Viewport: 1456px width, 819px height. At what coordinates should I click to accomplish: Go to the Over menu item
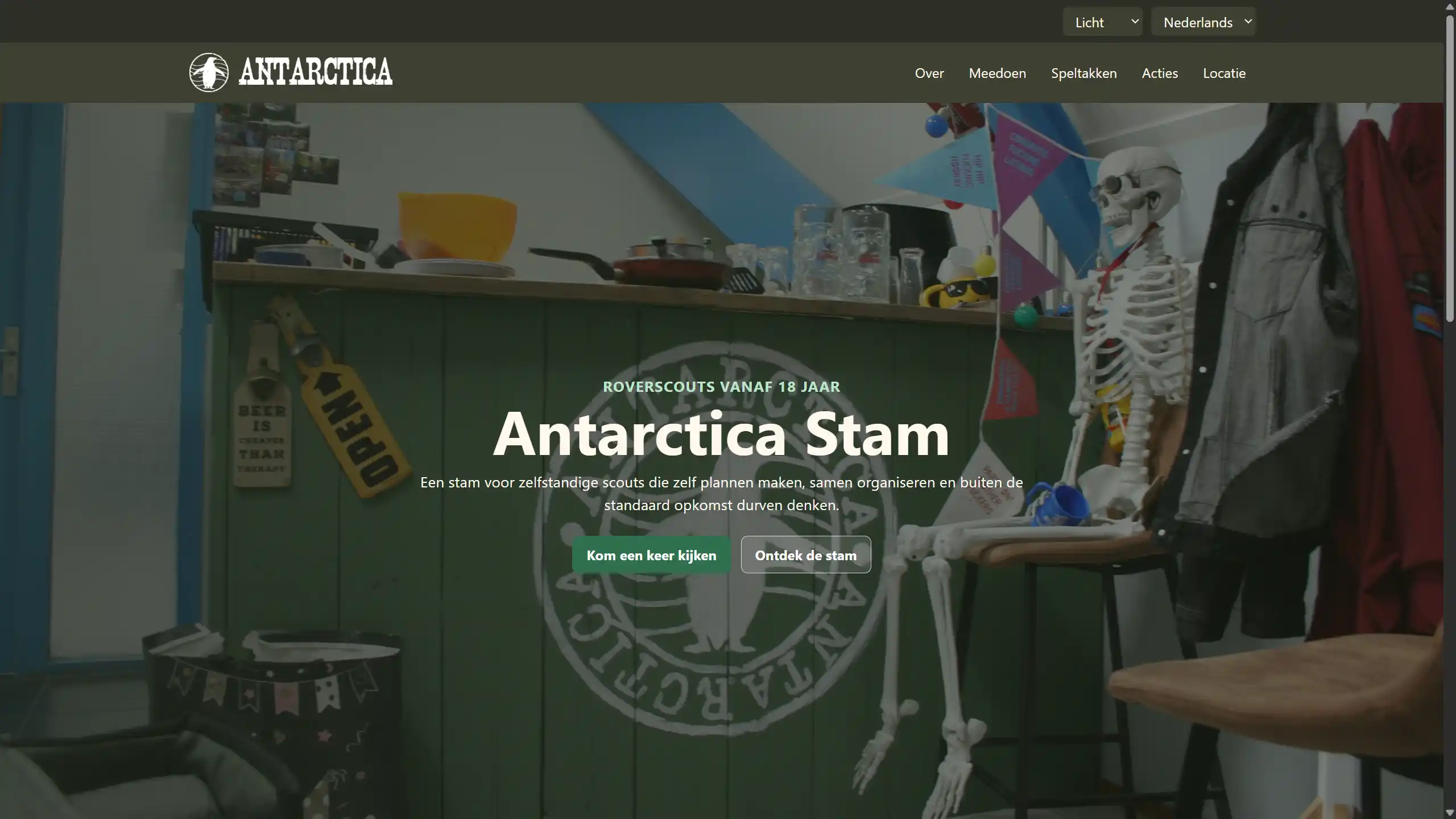click(929, 73)
